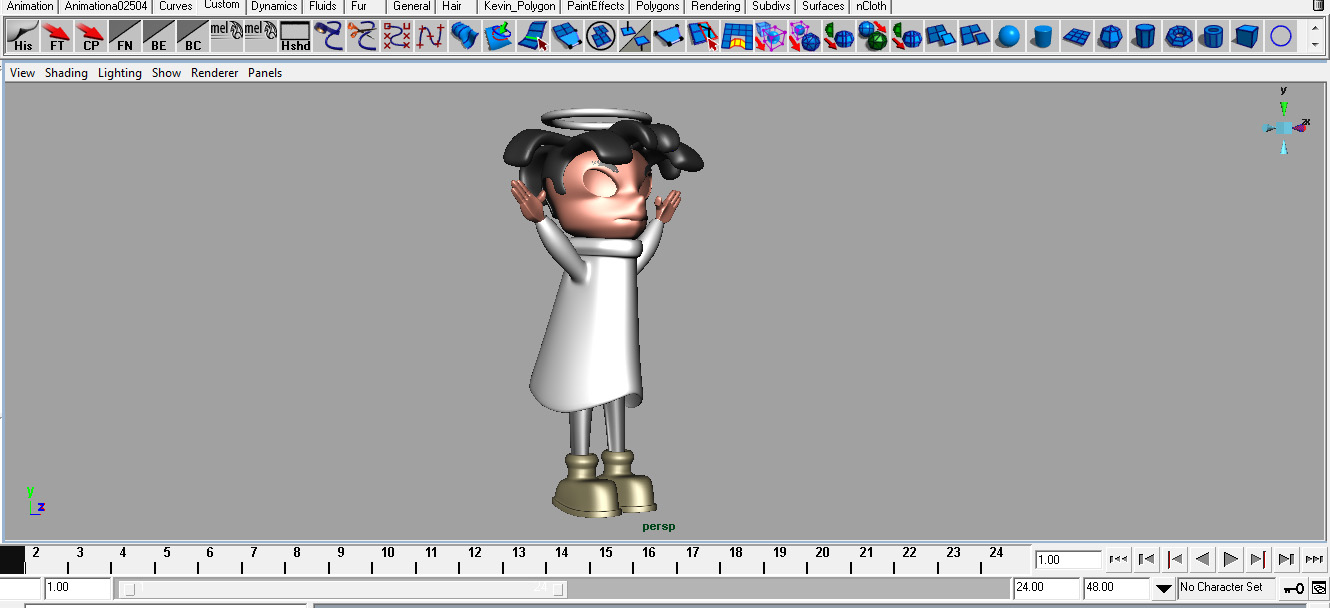
Task: Switch to the Polygons shelf tab
Action: (658, 6)
